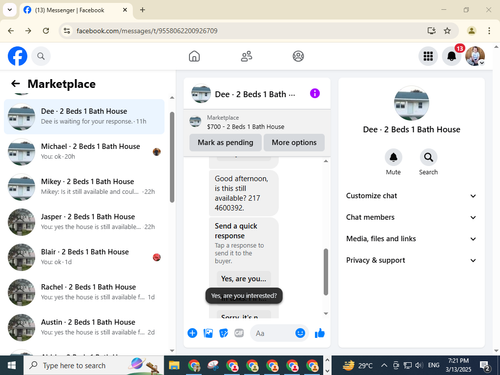Open Chrome profile icon
Image resolution: width=500 pixels, height=375 pixels.
click(x=471, y=31)
